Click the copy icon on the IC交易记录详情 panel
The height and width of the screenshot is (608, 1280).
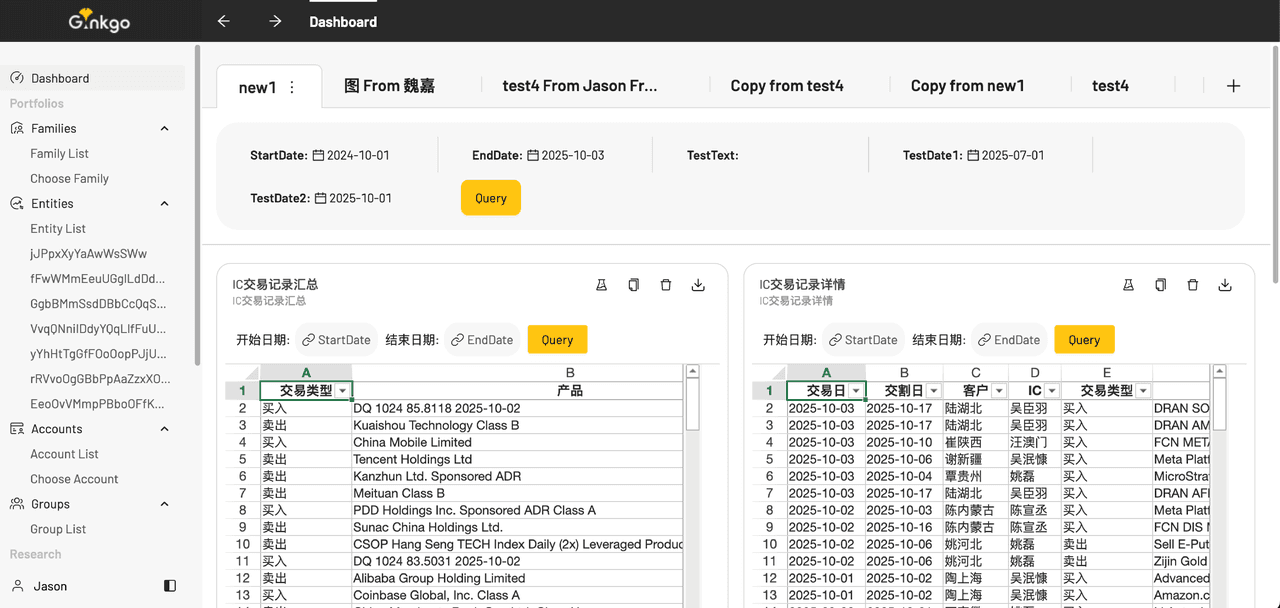[1160, 285]
